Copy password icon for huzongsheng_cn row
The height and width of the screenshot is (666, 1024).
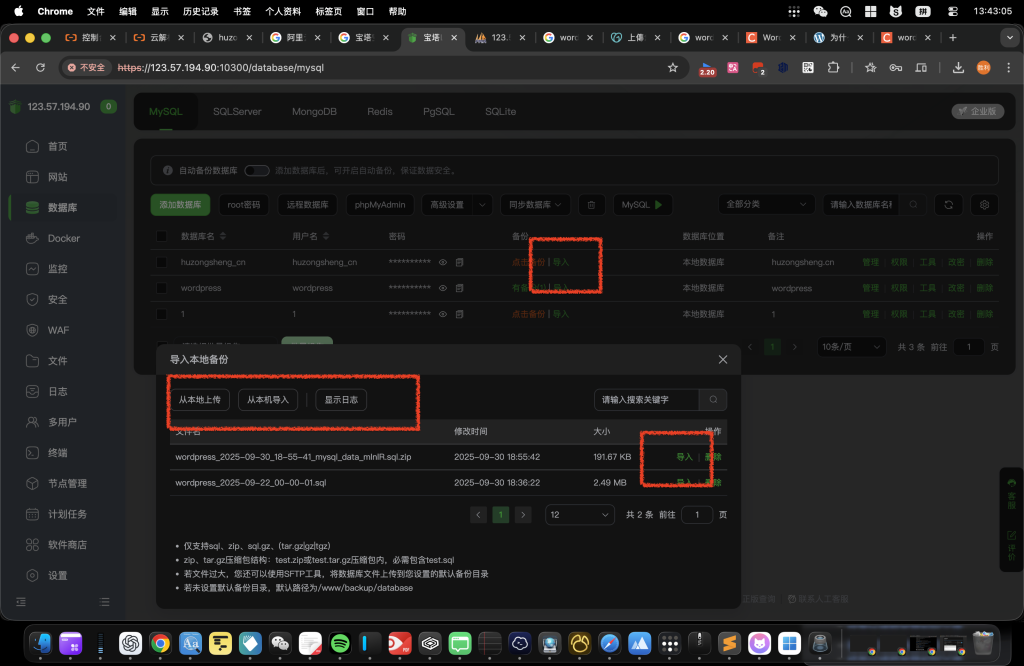click(x=460, y=263)
